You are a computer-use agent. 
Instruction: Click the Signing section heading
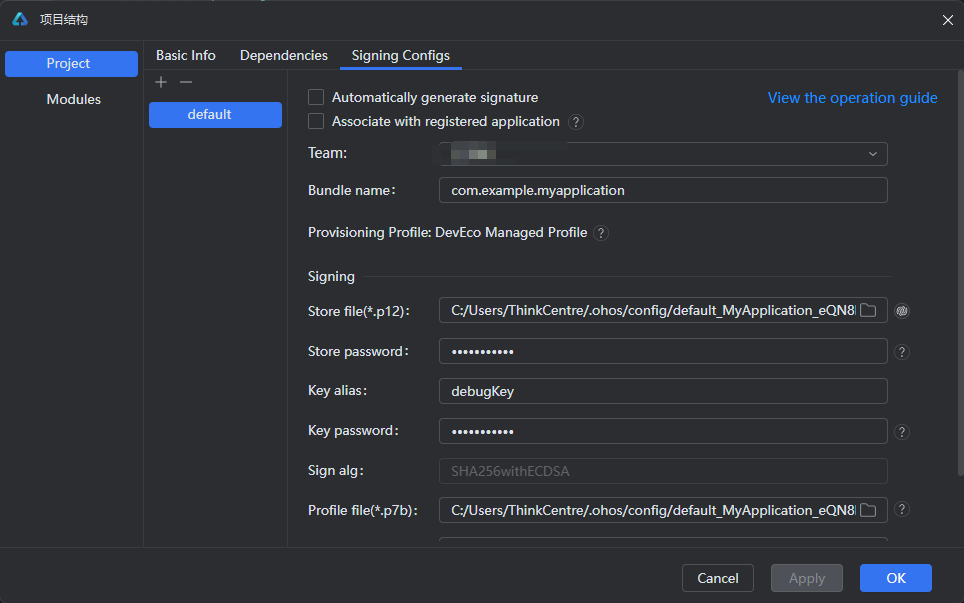click(331, 277)
